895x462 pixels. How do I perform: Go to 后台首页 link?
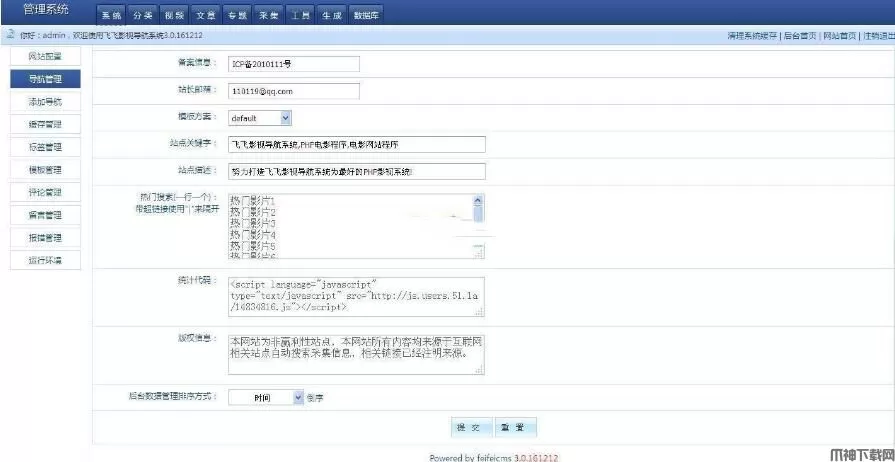(800, 35)
